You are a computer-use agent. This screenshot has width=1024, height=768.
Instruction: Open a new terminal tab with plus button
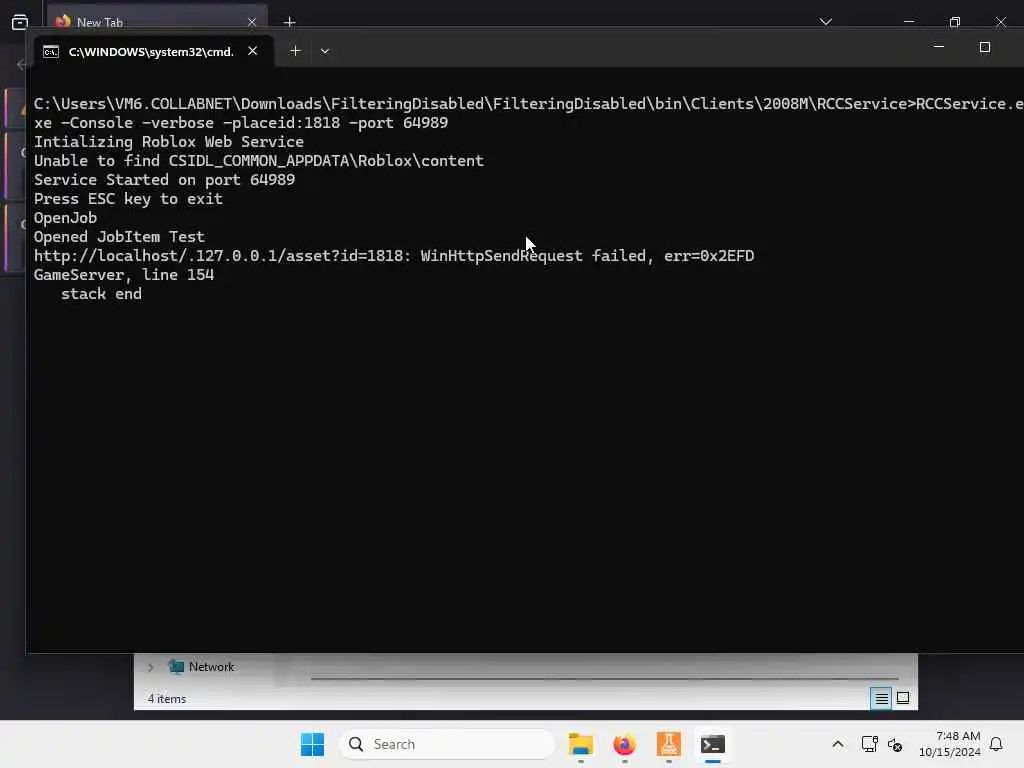295,51
